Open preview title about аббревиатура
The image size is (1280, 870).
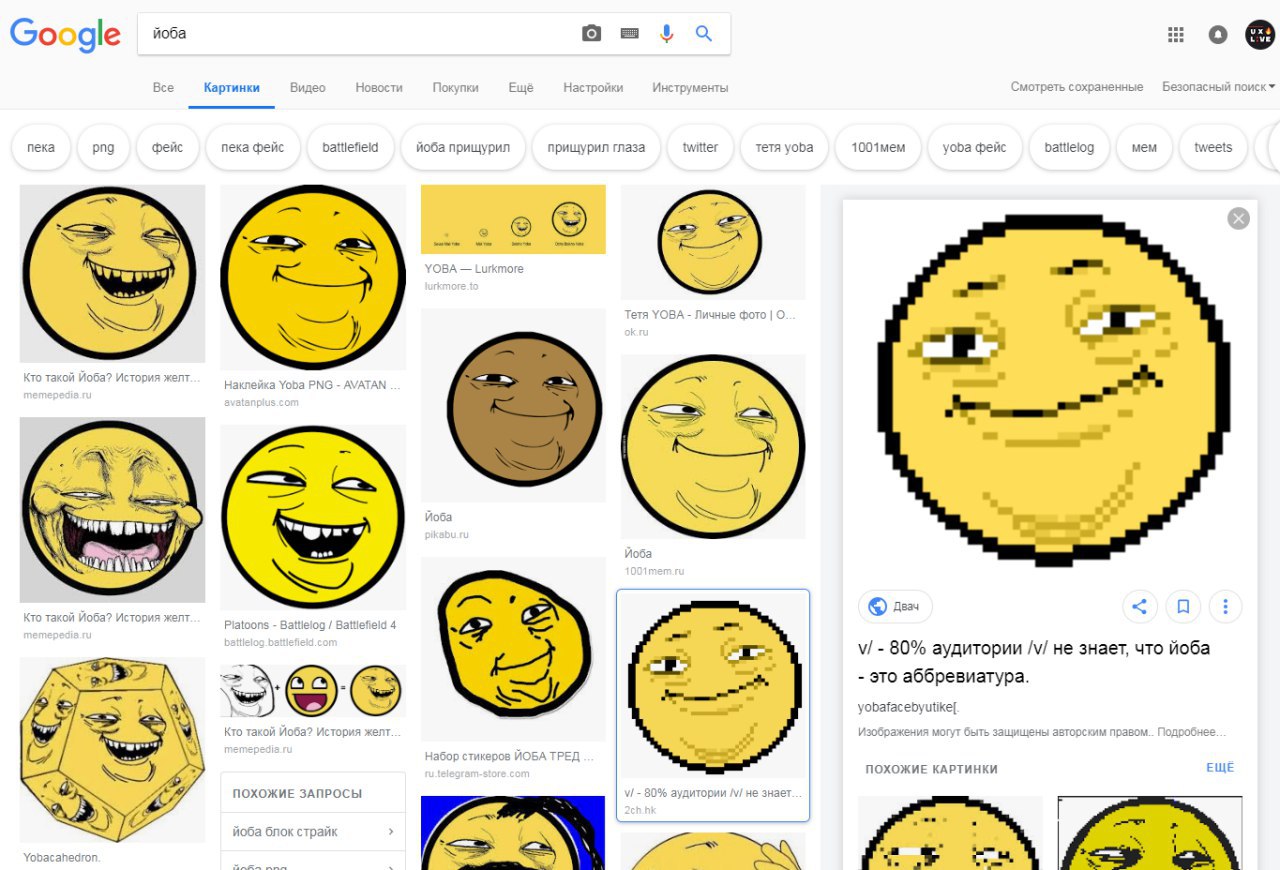click(1034, 662)
